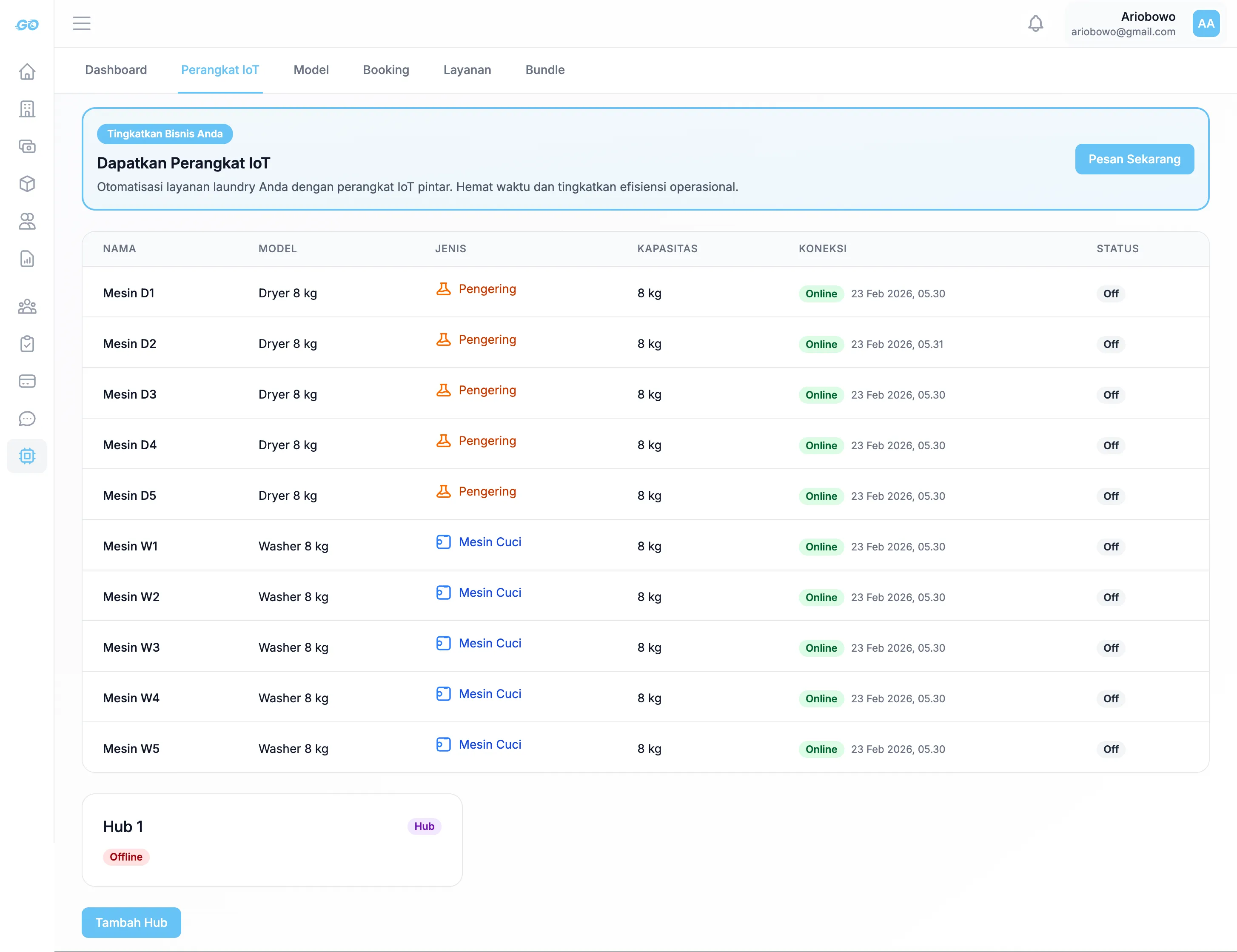The height and width of the screenshot is (952, 1237).
Task: Switch to the Booking tab
Action: (x=386, y=70)
